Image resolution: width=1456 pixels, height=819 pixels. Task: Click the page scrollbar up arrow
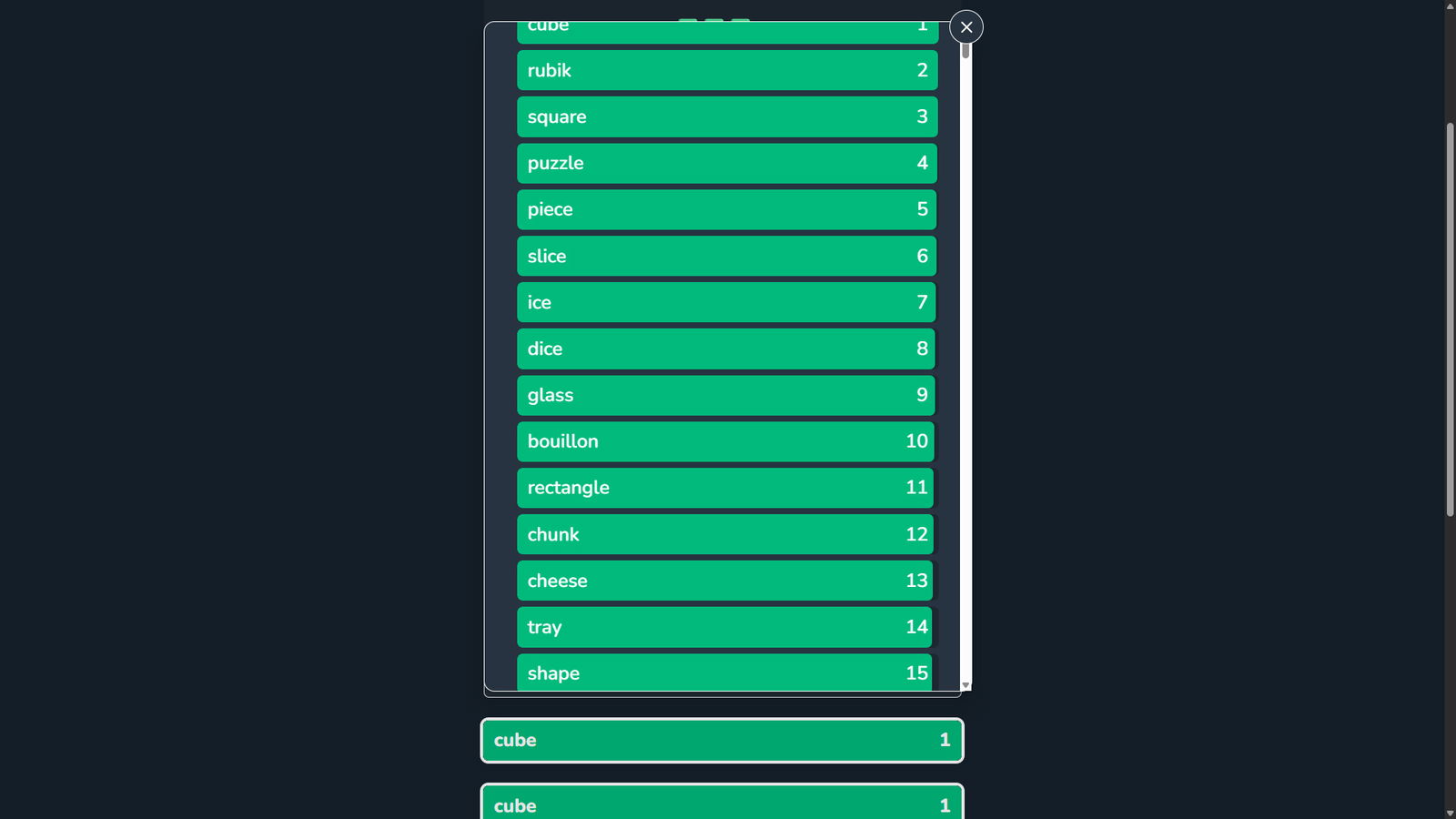coord(1451,5)
